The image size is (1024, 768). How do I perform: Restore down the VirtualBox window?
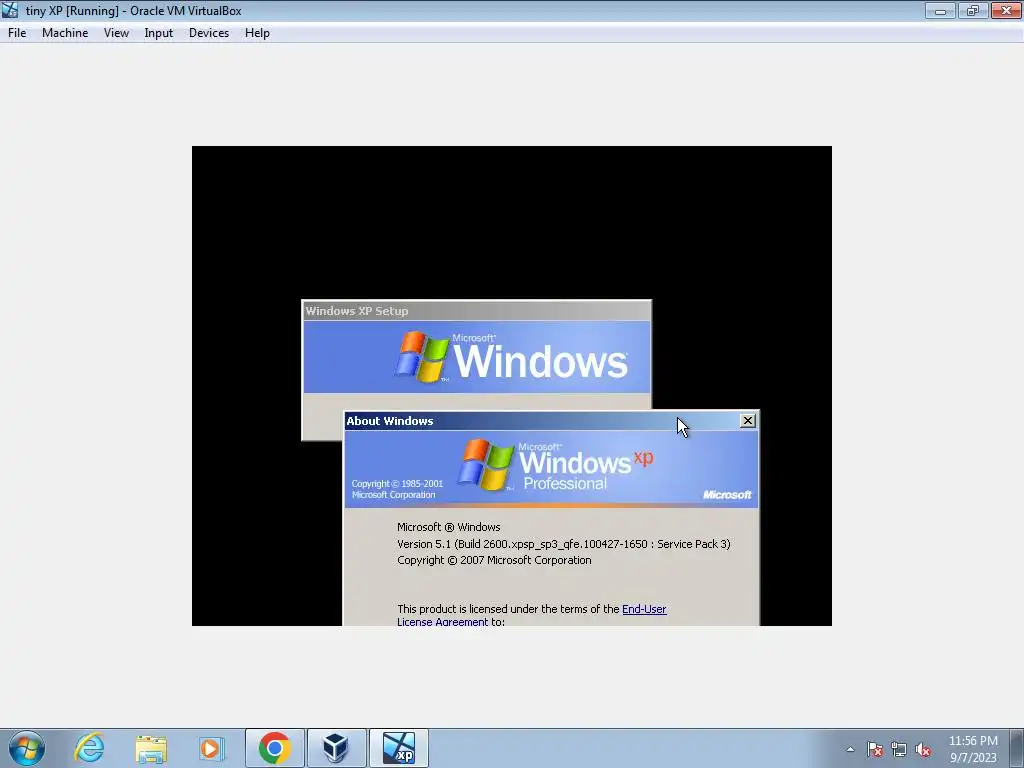pos(973,10)
